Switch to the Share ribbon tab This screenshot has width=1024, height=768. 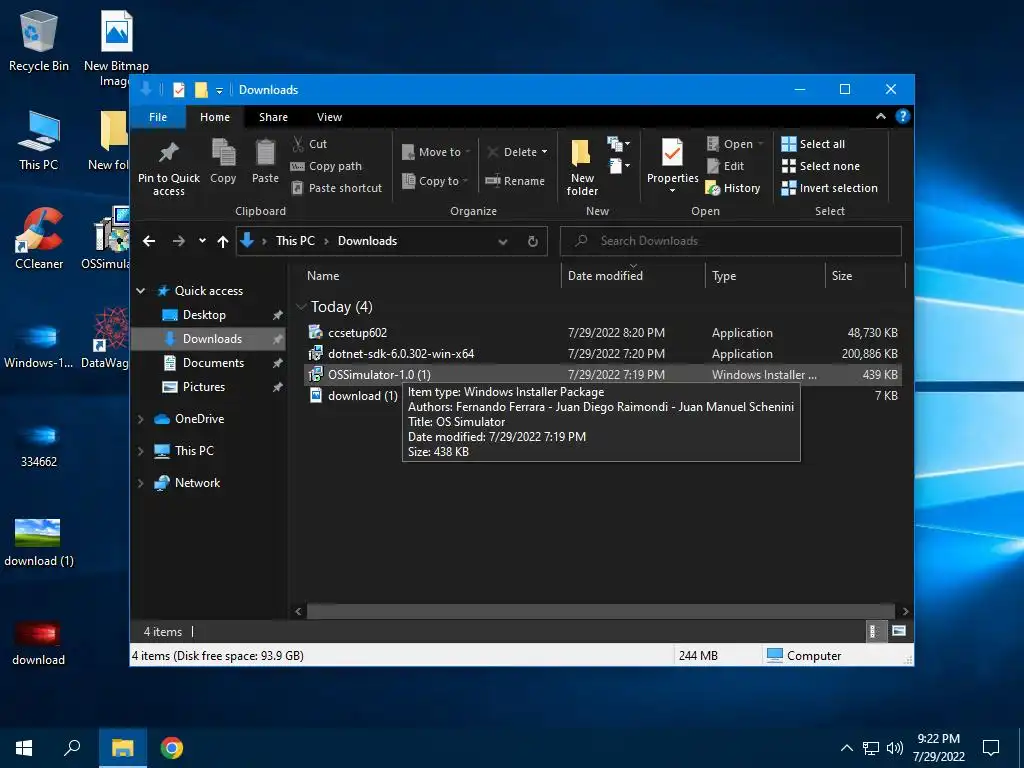click(273, 117)
